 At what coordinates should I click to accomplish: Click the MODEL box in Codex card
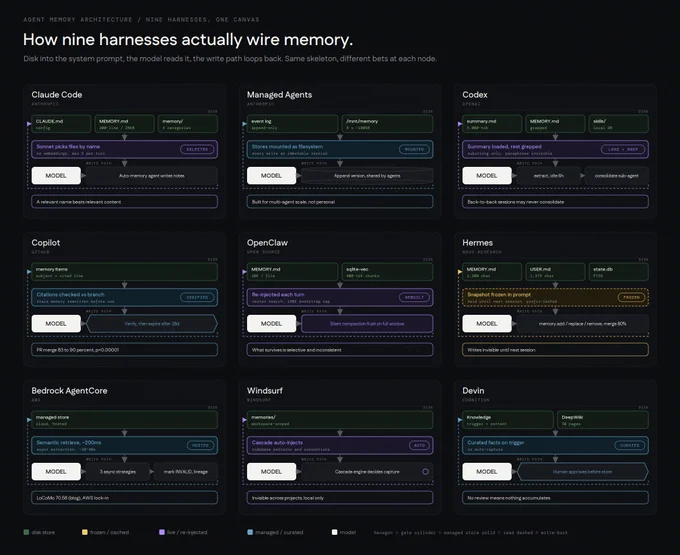click(487, 176)
